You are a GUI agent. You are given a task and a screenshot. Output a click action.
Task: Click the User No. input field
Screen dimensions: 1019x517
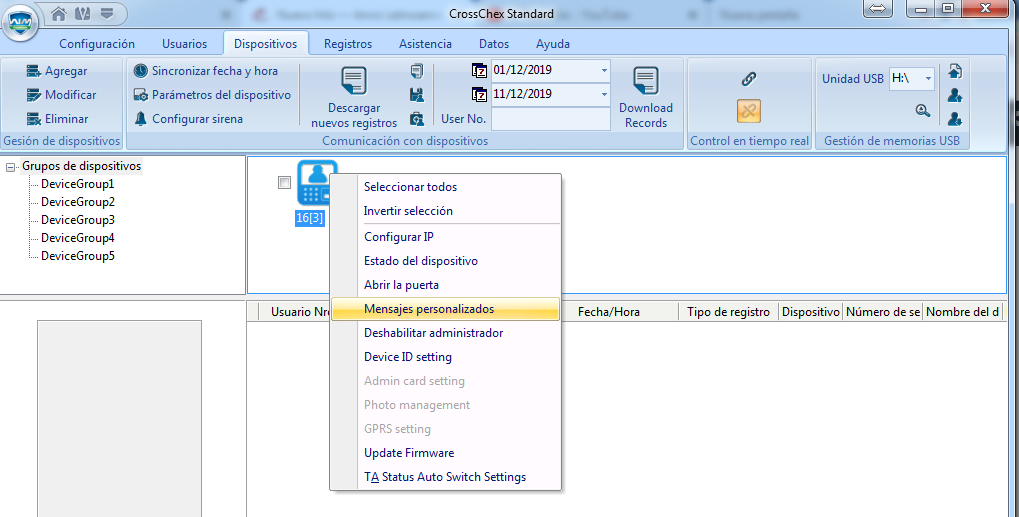(550, 119)
